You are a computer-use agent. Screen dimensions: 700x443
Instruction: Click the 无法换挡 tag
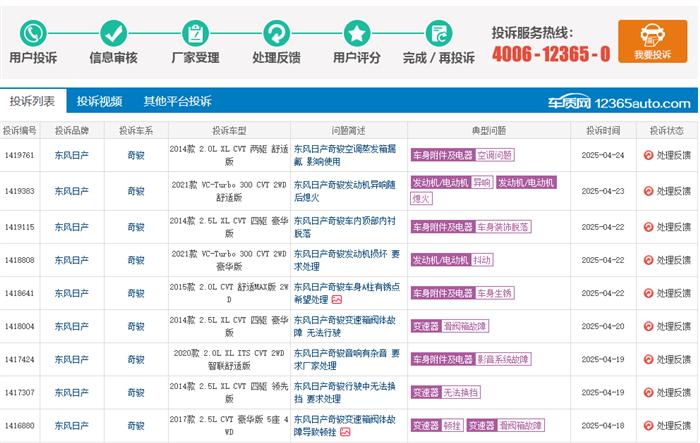461,392
